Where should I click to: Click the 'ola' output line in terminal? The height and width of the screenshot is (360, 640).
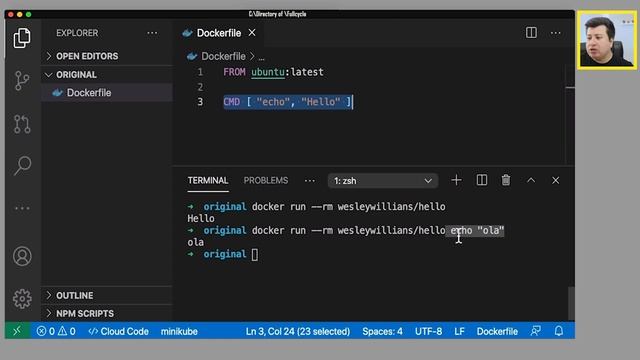196,242
